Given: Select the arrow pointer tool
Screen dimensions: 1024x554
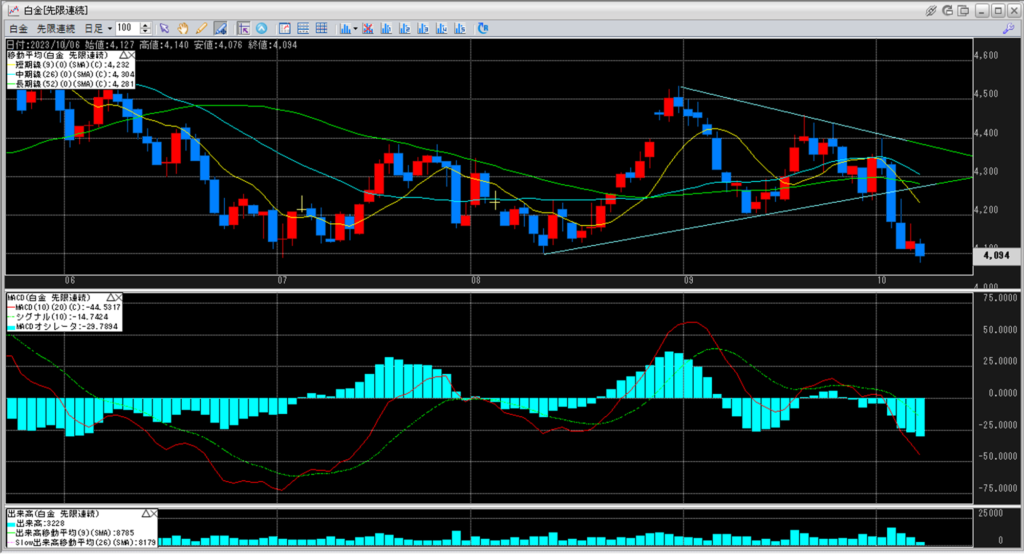Looking at the screenshot, I should click(165, 28).
